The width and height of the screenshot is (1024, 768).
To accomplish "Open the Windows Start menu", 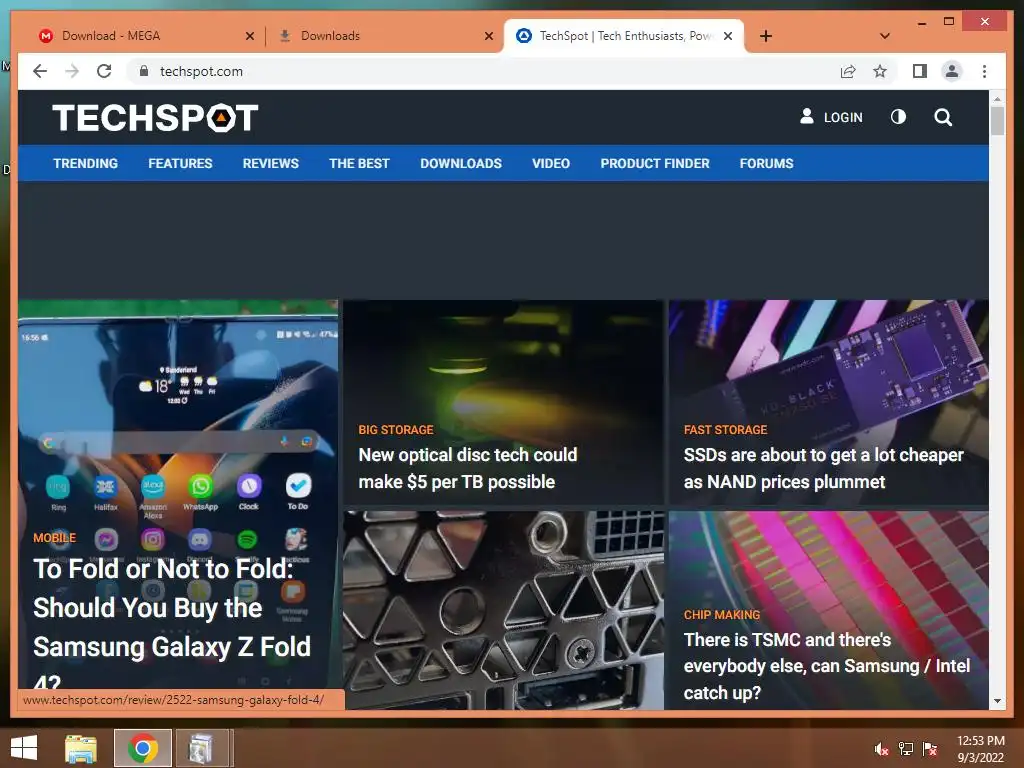I will [24, 748].
